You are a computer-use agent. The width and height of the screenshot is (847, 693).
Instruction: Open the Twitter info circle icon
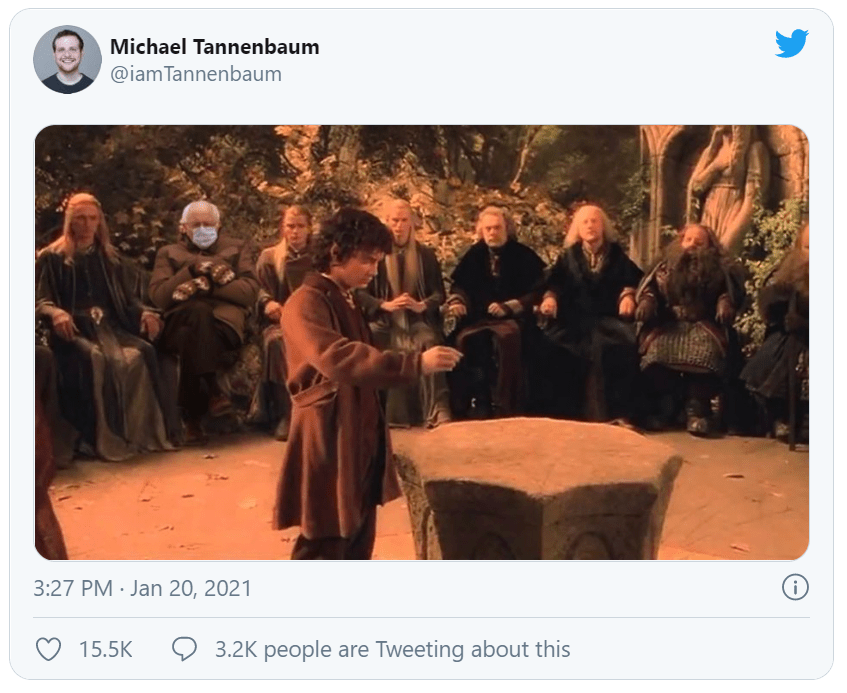[794, 587]
